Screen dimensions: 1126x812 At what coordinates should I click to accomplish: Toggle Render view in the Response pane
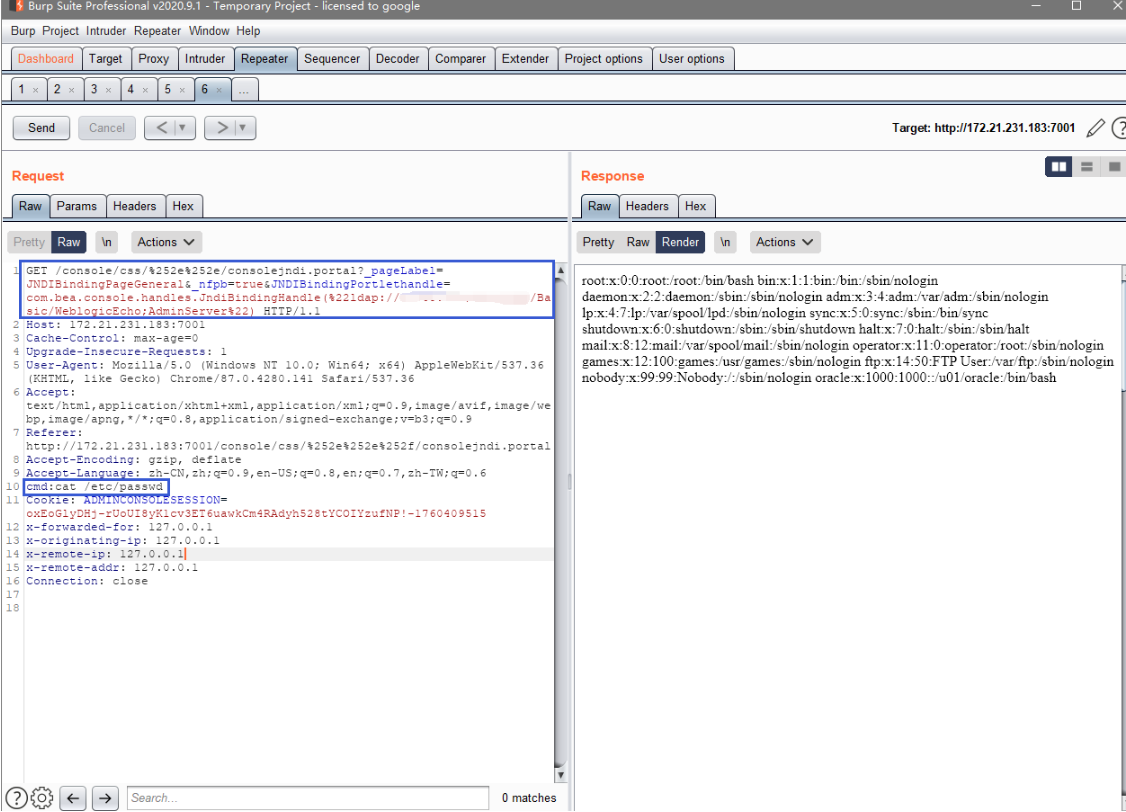tap(680, 242)
